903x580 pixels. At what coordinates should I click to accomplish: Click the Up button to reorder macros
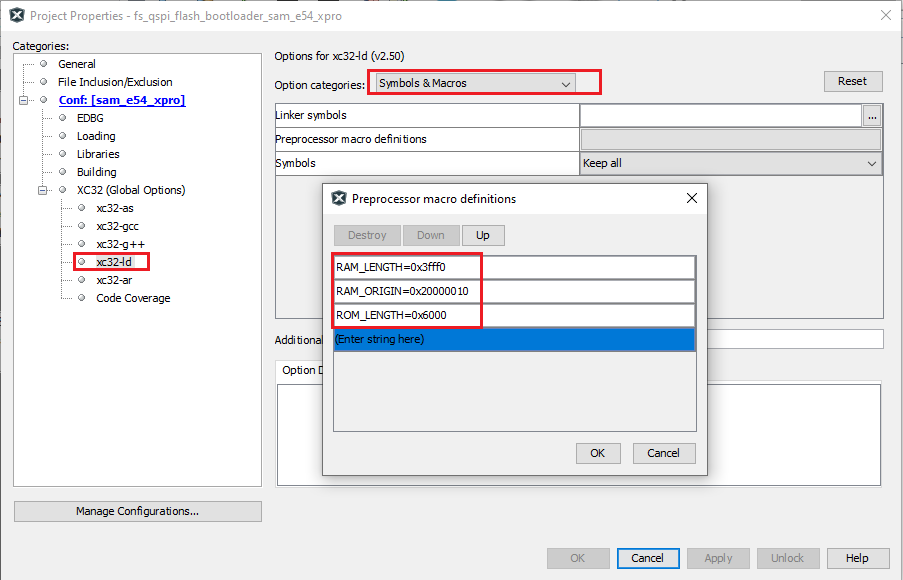[483, 235]
